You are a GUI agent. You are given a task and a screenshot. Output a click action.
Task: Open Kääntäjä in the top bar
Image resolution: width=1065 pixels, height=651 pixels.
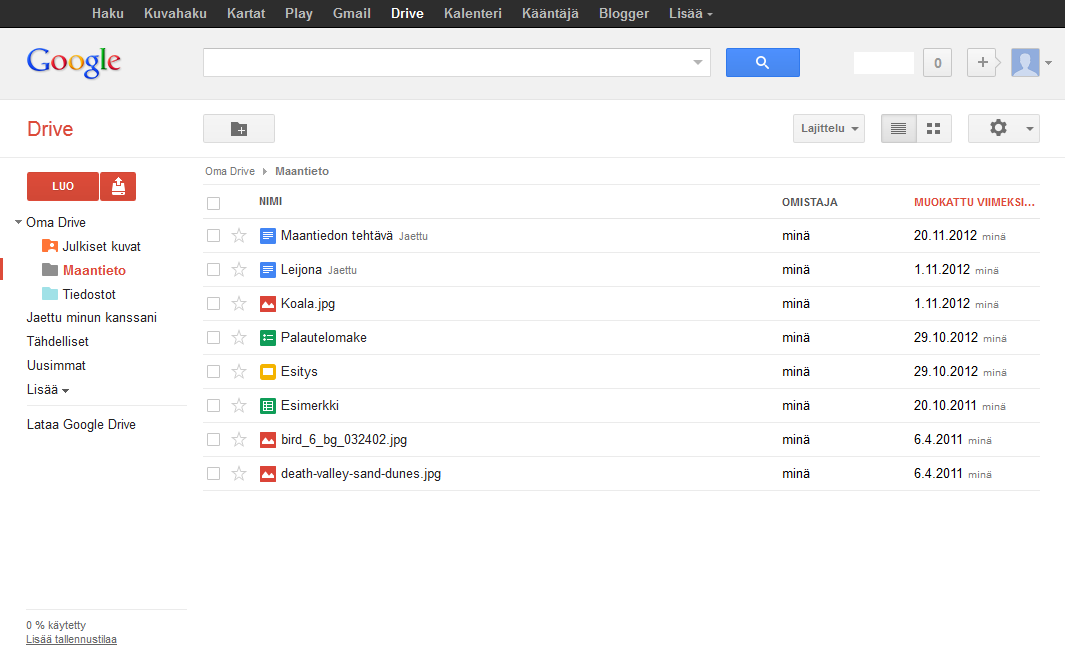550,14
